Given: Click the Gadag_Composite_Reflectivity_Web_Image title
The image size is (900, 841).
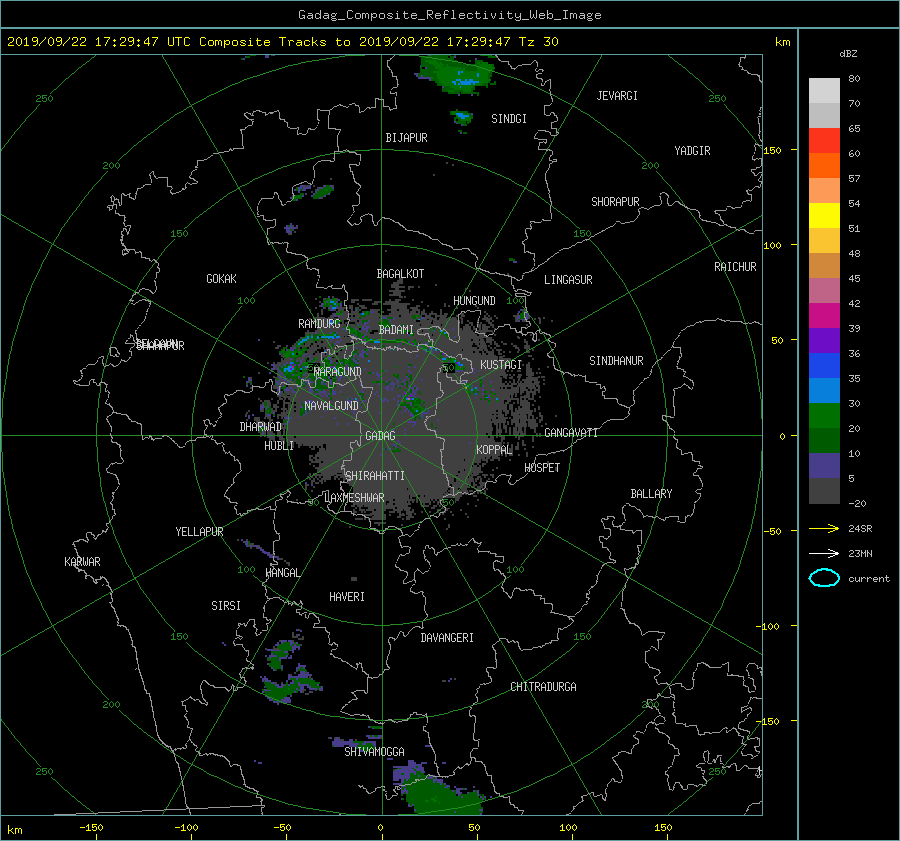Looking at the screenshot, I should click(449, 15).
